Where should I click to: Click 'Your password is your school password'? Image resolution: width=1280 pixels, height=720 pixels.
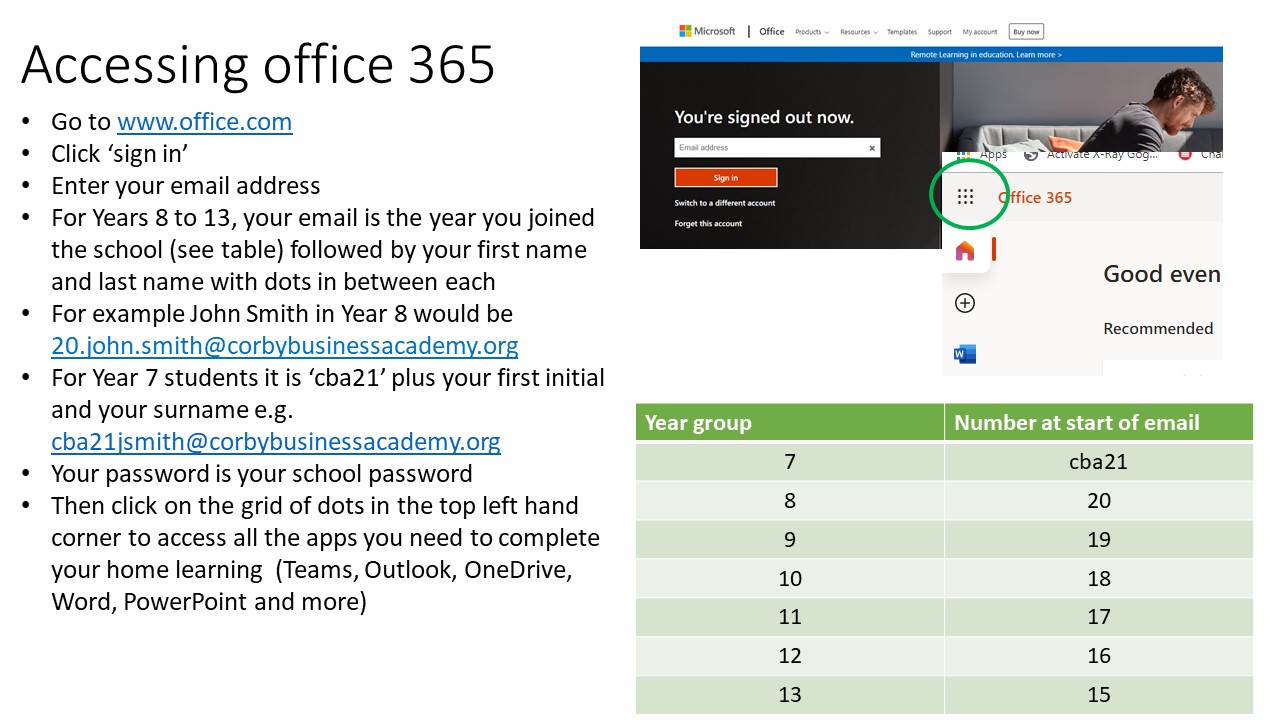[262, 474]
